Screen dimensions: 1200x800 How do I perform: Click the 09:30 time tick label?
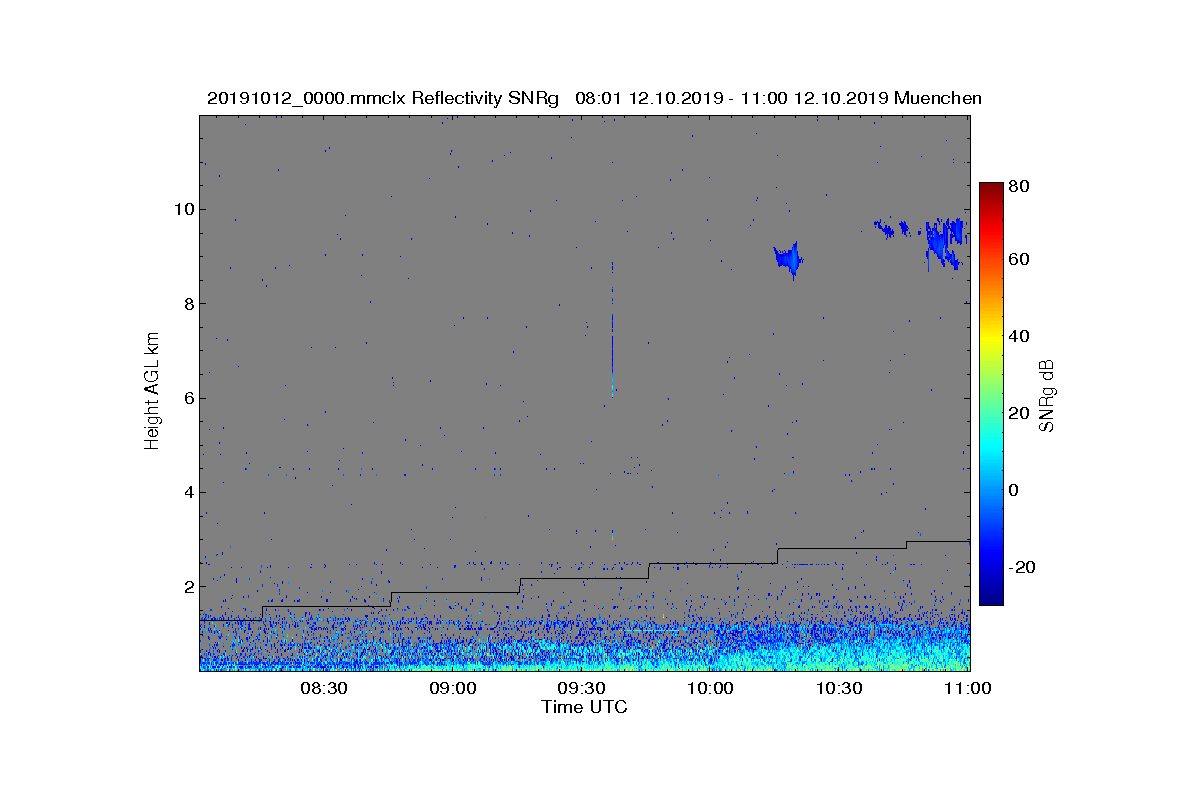pos(581,688)
